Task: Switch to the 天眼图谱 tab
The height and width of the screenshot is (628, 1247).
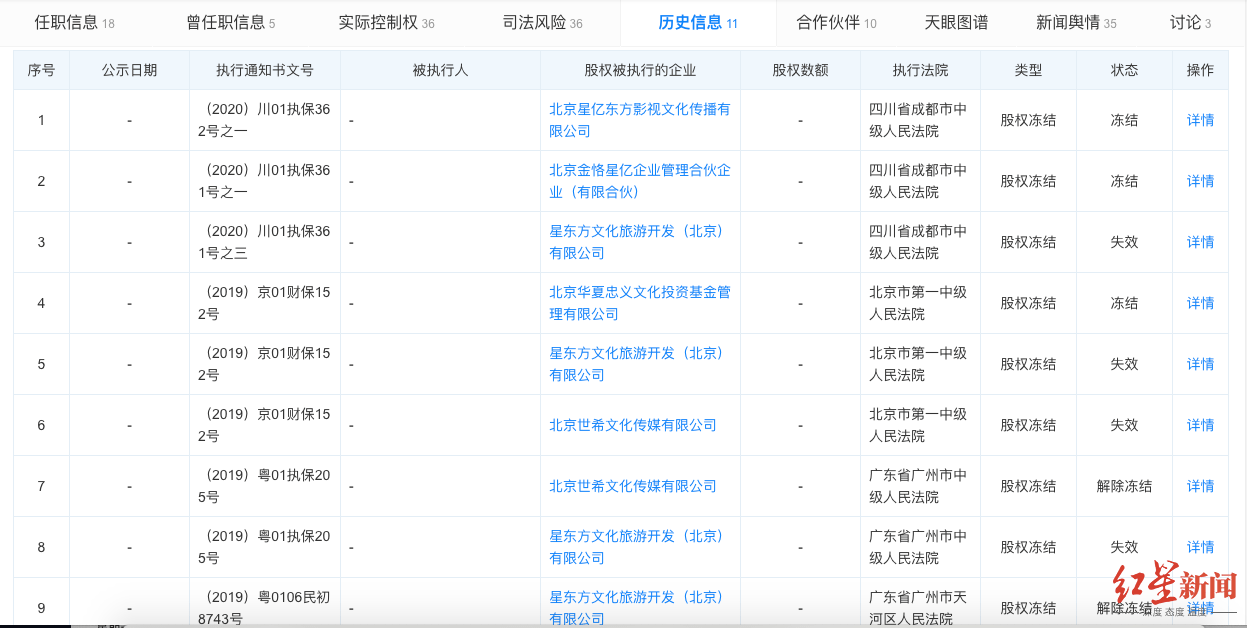Action: coord(956,23)
